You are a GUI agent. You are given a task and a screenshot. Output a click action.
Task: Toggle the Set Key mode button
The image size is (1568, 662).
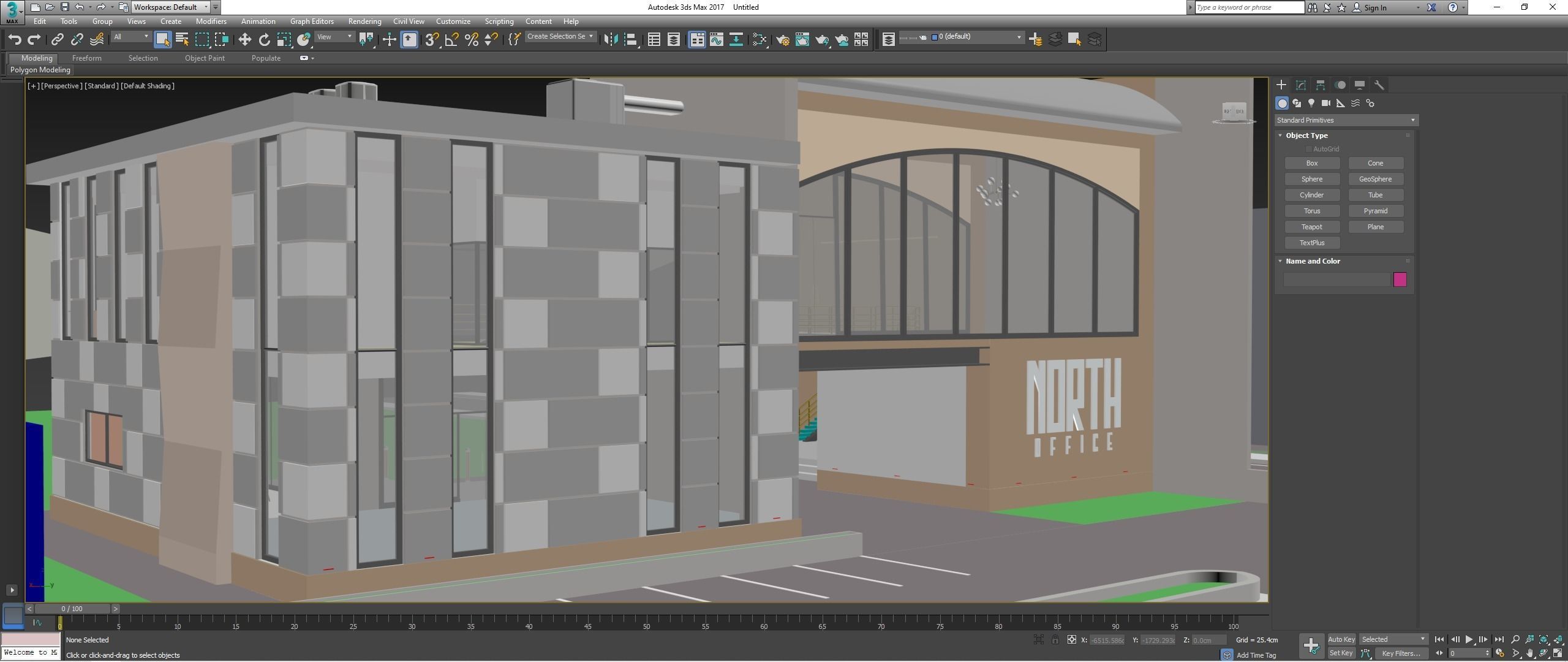pyautogui.click(x=1341, y=653)
